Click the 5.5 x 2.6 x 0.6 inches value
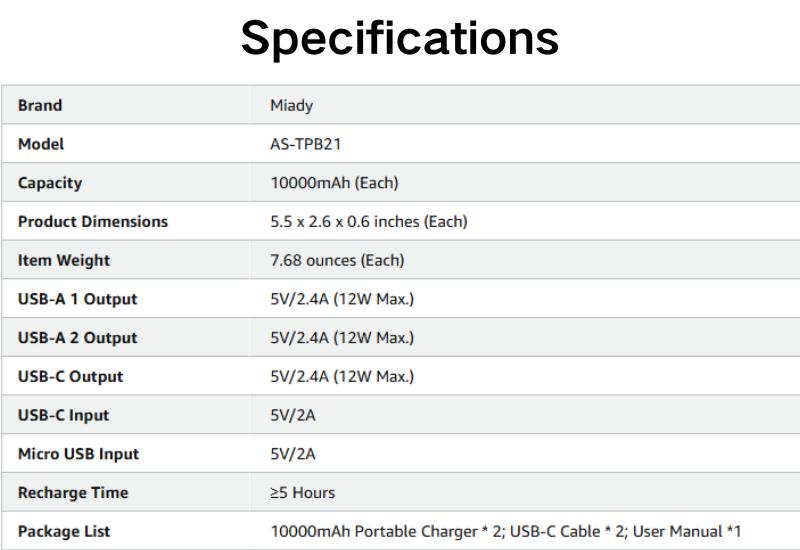 [369, 221]
